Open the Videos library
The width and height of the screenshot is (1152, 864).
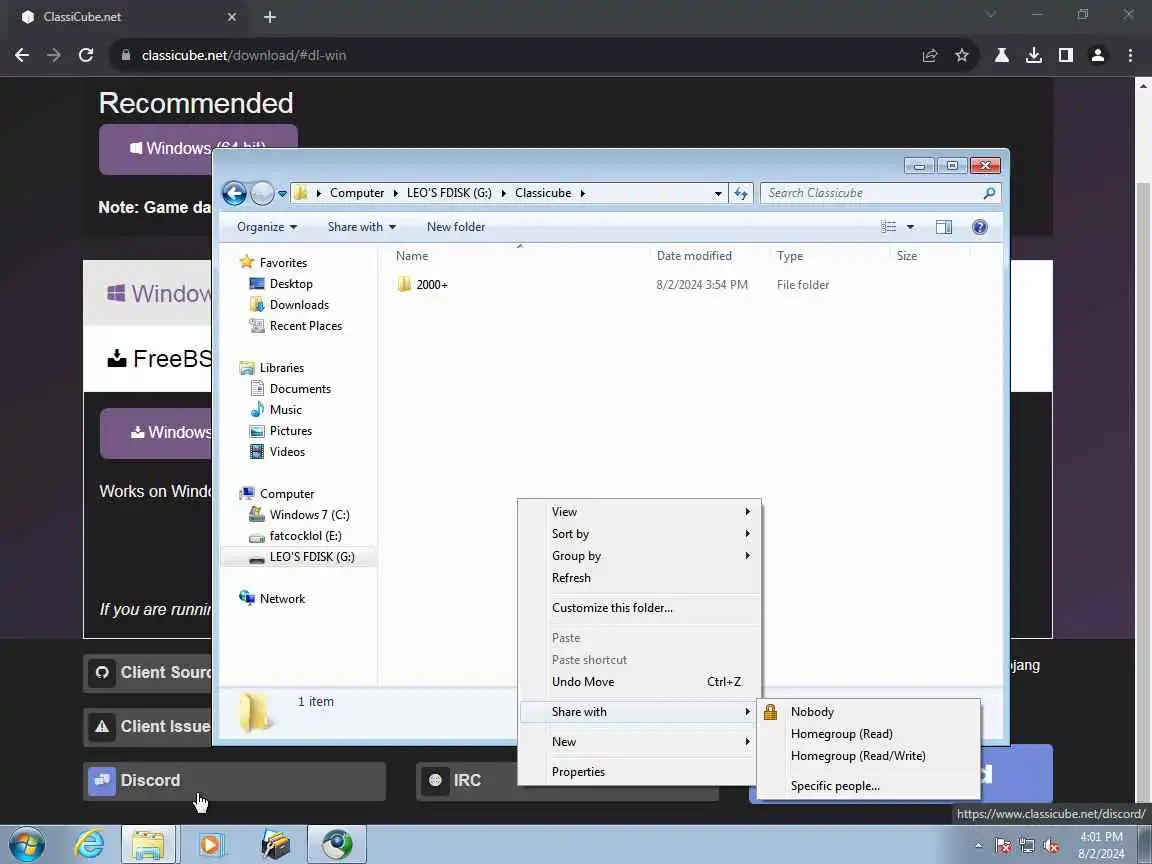click(287, 452)
